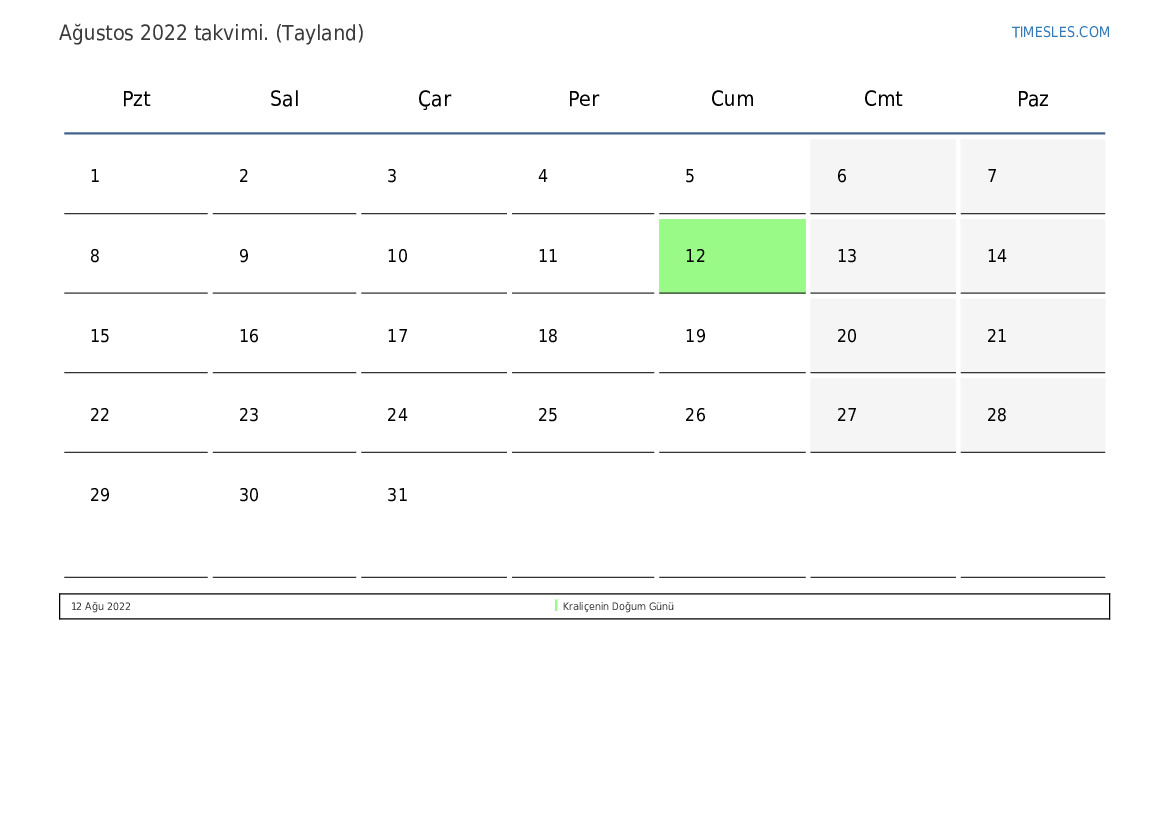This screenshot has width=1169, height=827.
Task: Click the date cell for August 15
Action: 136,336
